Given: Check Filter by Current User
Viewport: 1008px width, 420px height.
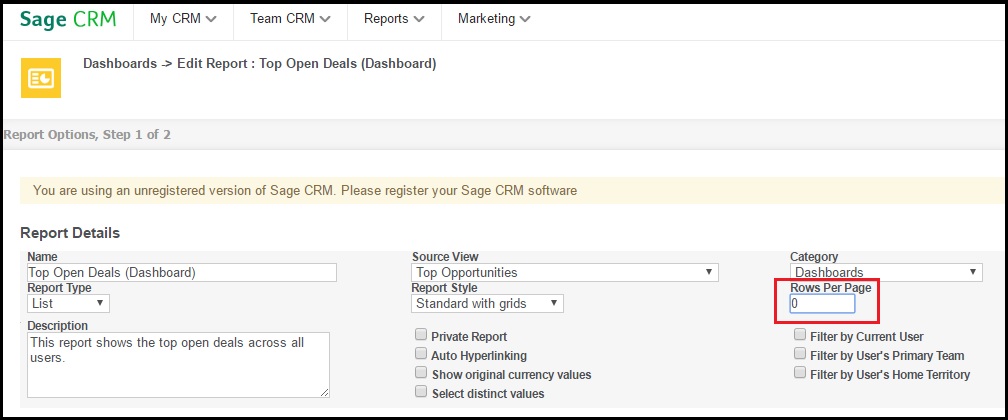Looking at the screenshot, I should (800, 334).
